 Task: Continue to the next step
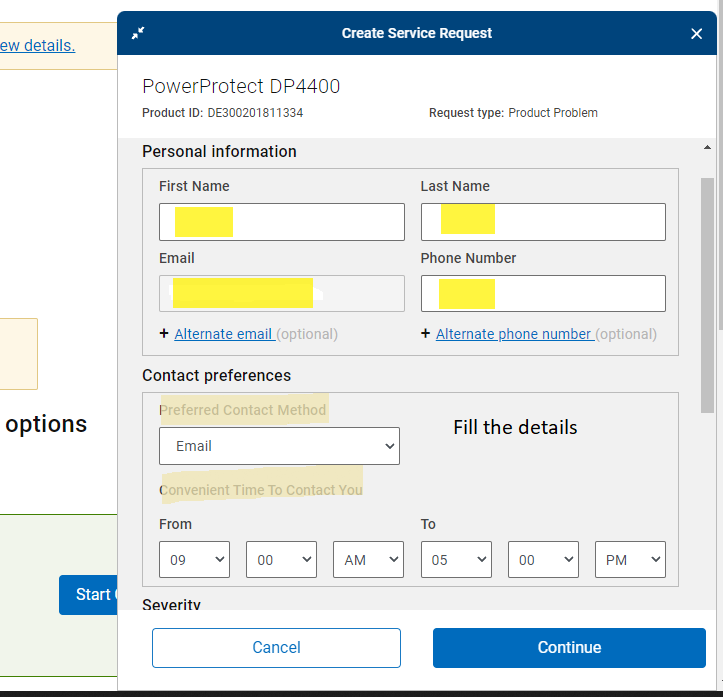pyautogui.click(x=569, y=648)
